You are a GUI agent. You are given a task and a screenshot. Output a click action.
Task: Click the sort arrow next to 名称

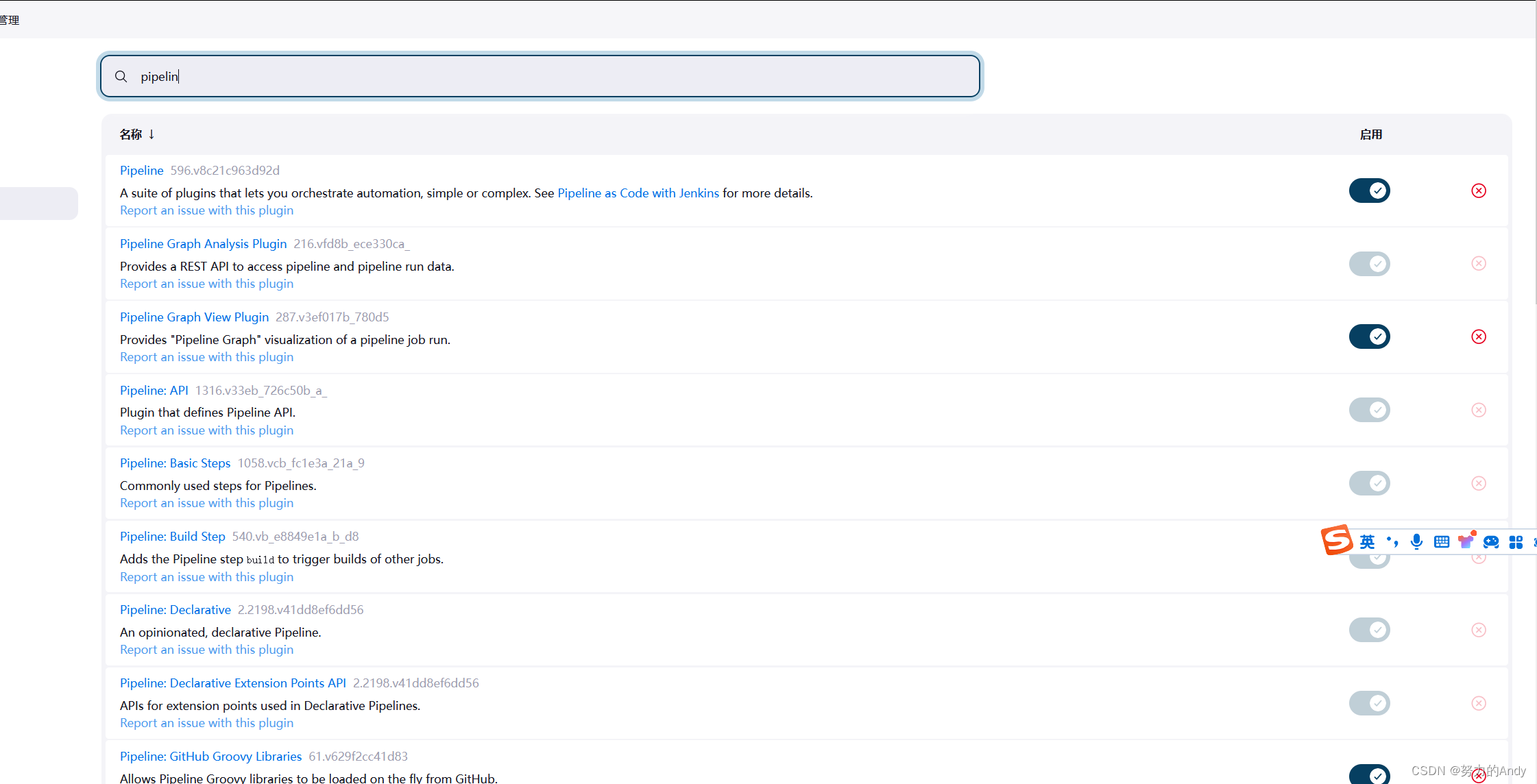pos(152,134)
